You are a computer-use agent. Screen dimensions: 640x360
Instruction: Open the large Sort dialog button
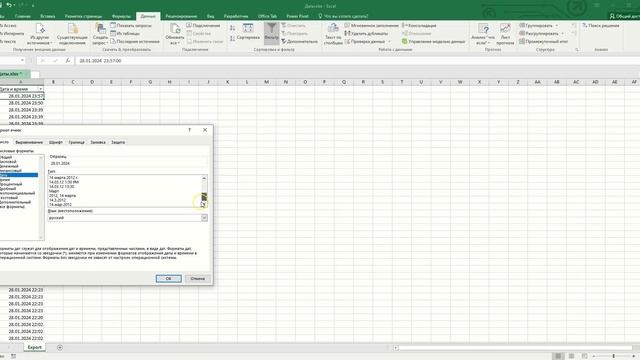[248, 31]
